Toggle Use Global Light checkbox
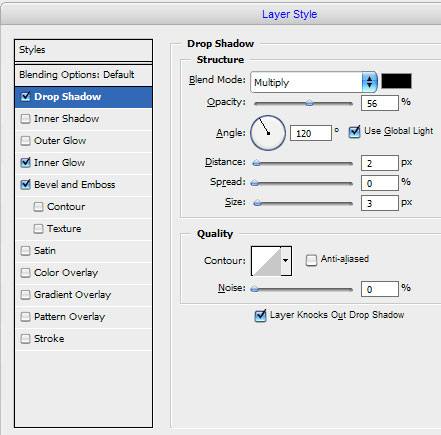The height and width of the screenshot is (435, 441). 354,132
